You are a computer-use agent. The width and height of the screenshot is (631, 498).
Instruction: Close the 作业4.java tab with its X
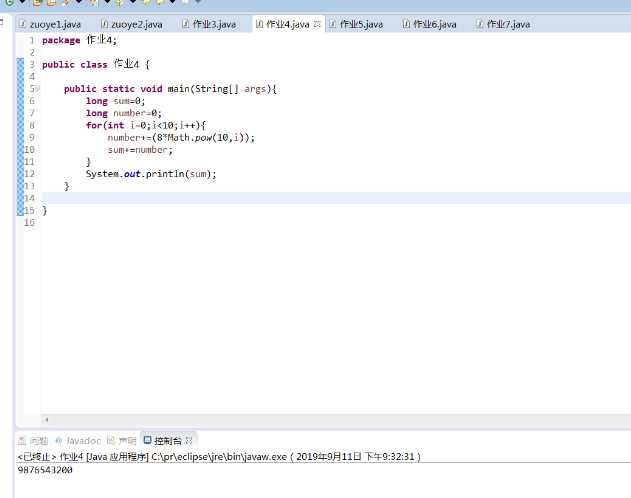(317, 24)
